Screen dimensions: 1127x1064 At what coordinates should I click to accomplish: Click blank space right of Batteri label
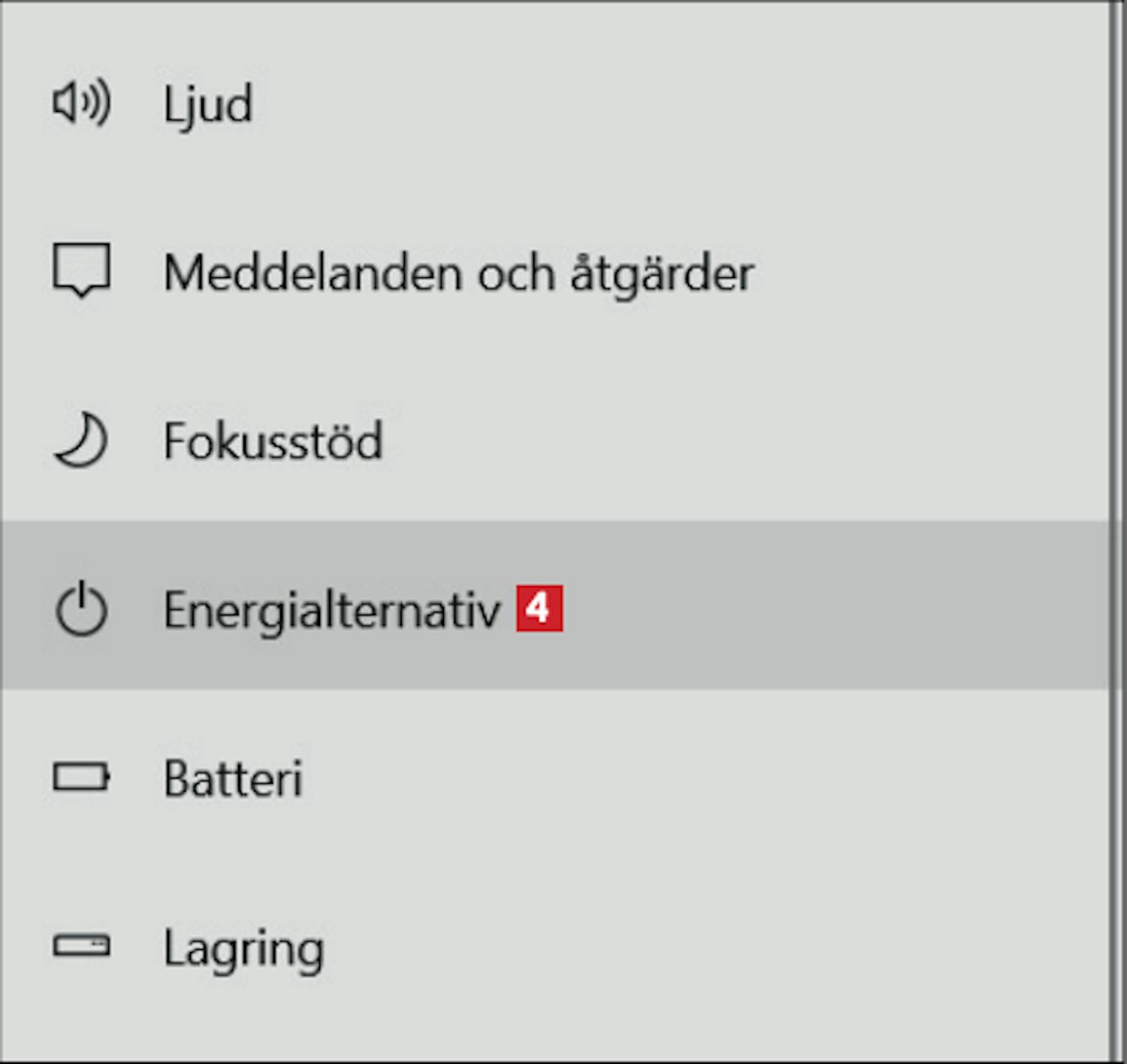tap(676, 777)
